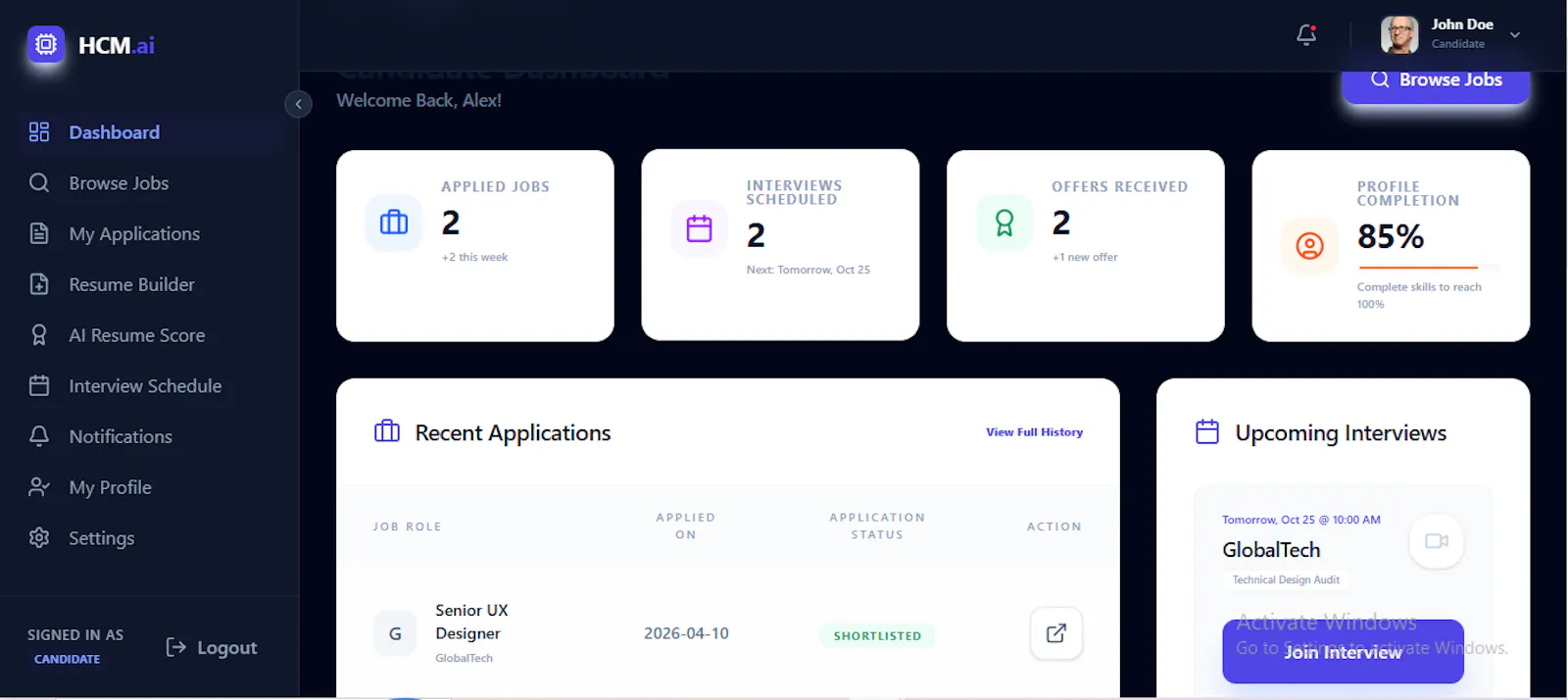Image resolution: width=1568 pixels, height=700 pixels.
Task: Click John Doe profile avatar
Action: point(1399,34)
